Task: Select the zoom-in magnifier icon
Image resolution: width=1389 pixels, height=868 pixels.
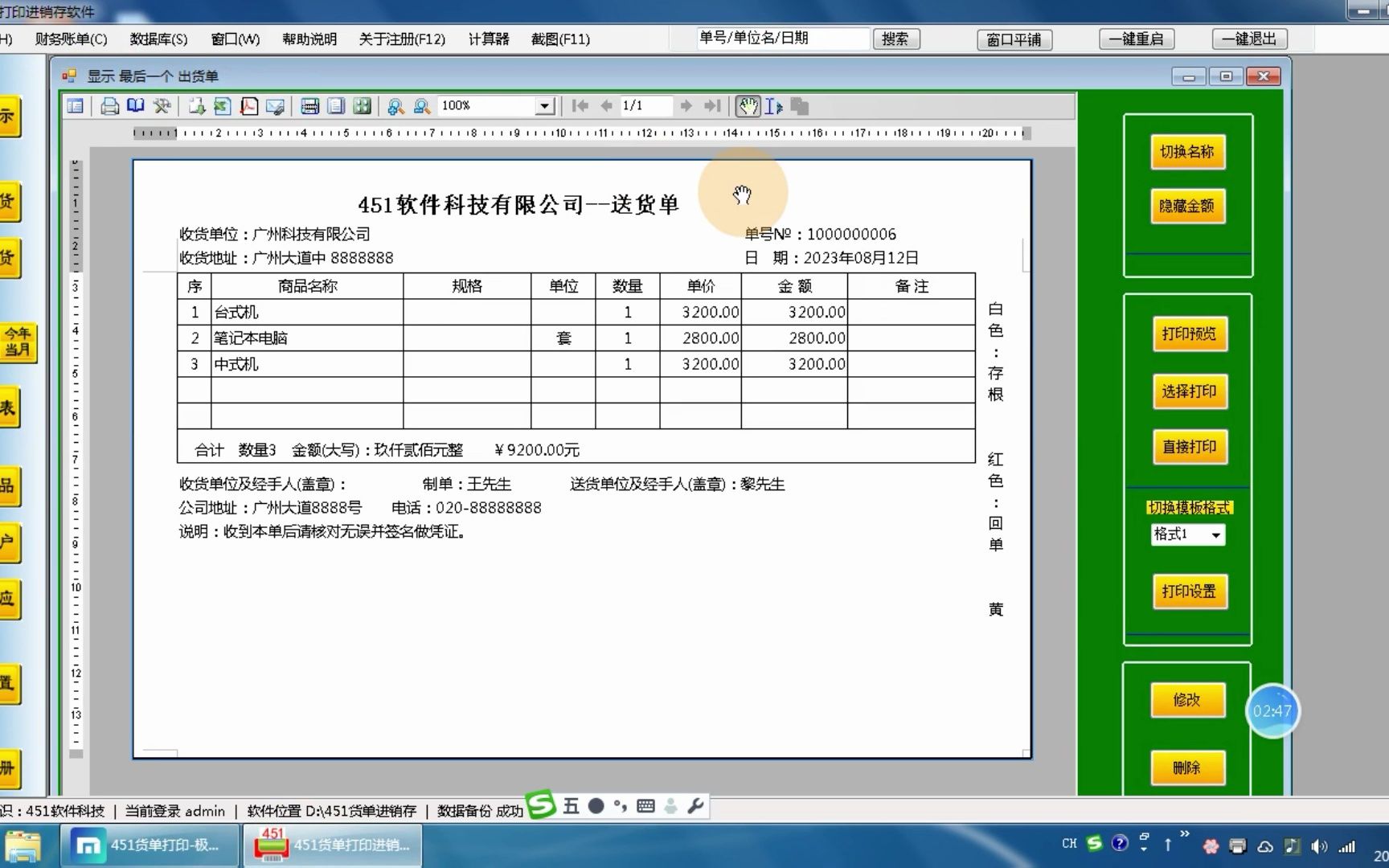Action: pos(394,105)
